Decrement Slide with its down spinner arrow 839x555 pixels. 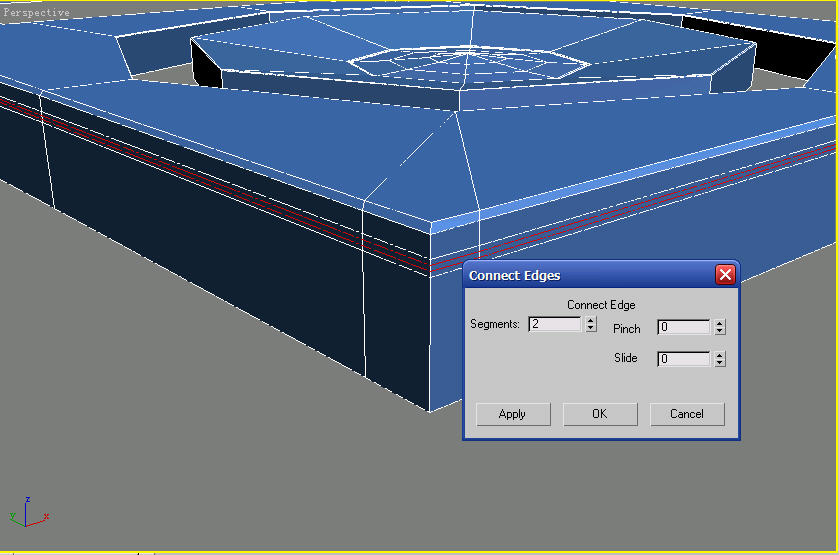click(720, 364)
